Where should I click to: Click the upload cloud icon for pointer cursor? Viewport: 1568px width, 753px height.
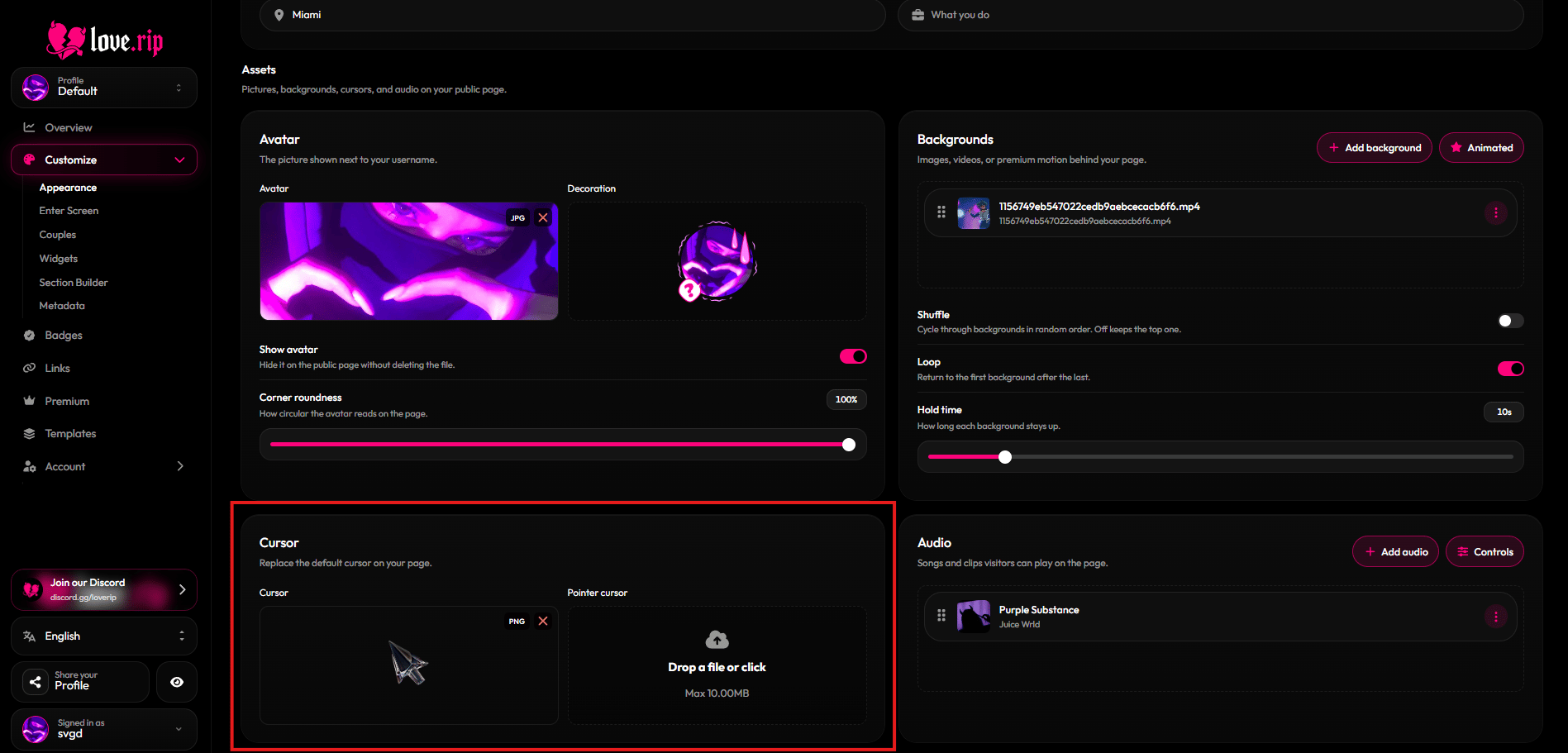717,640
